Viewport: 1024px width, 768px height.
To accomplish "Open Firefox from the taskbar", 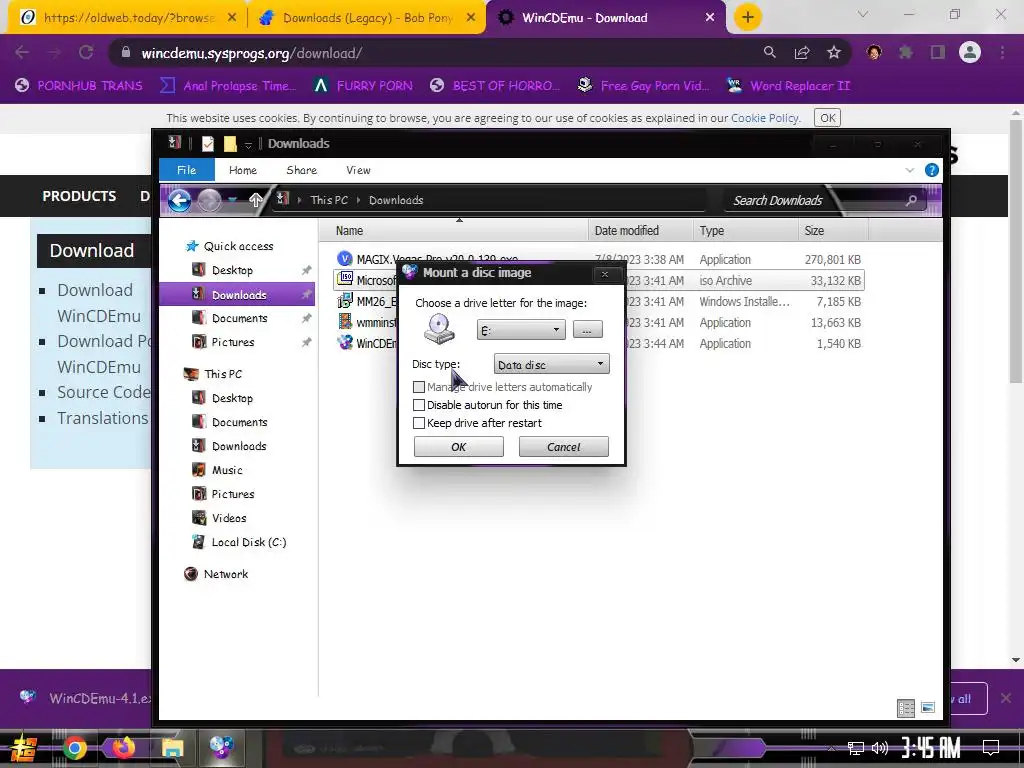I will click(123, 748).
